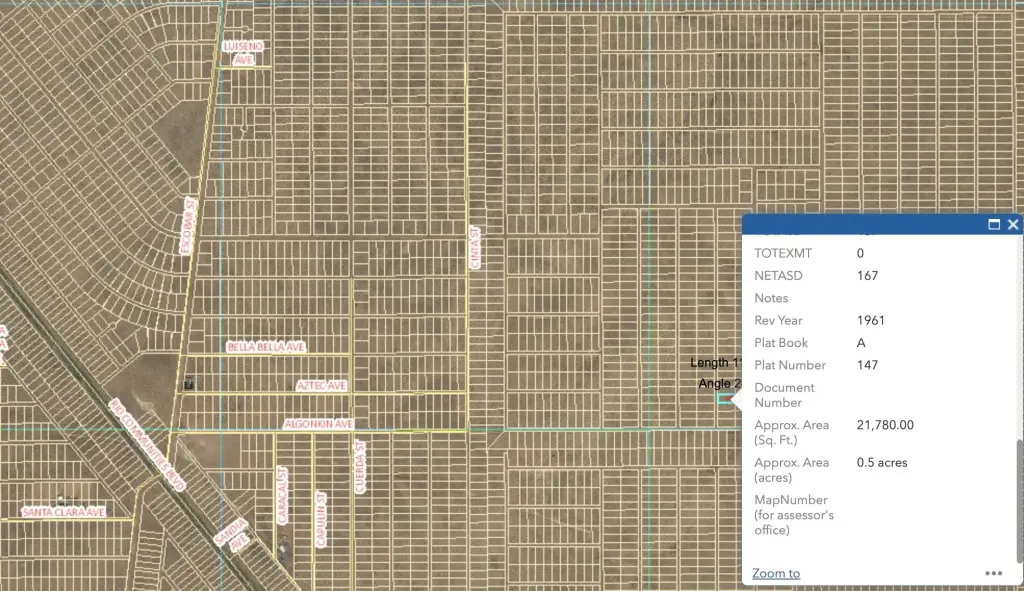
Task: Click the Luiseno Ave street label
Action: [x=243, y=53]
